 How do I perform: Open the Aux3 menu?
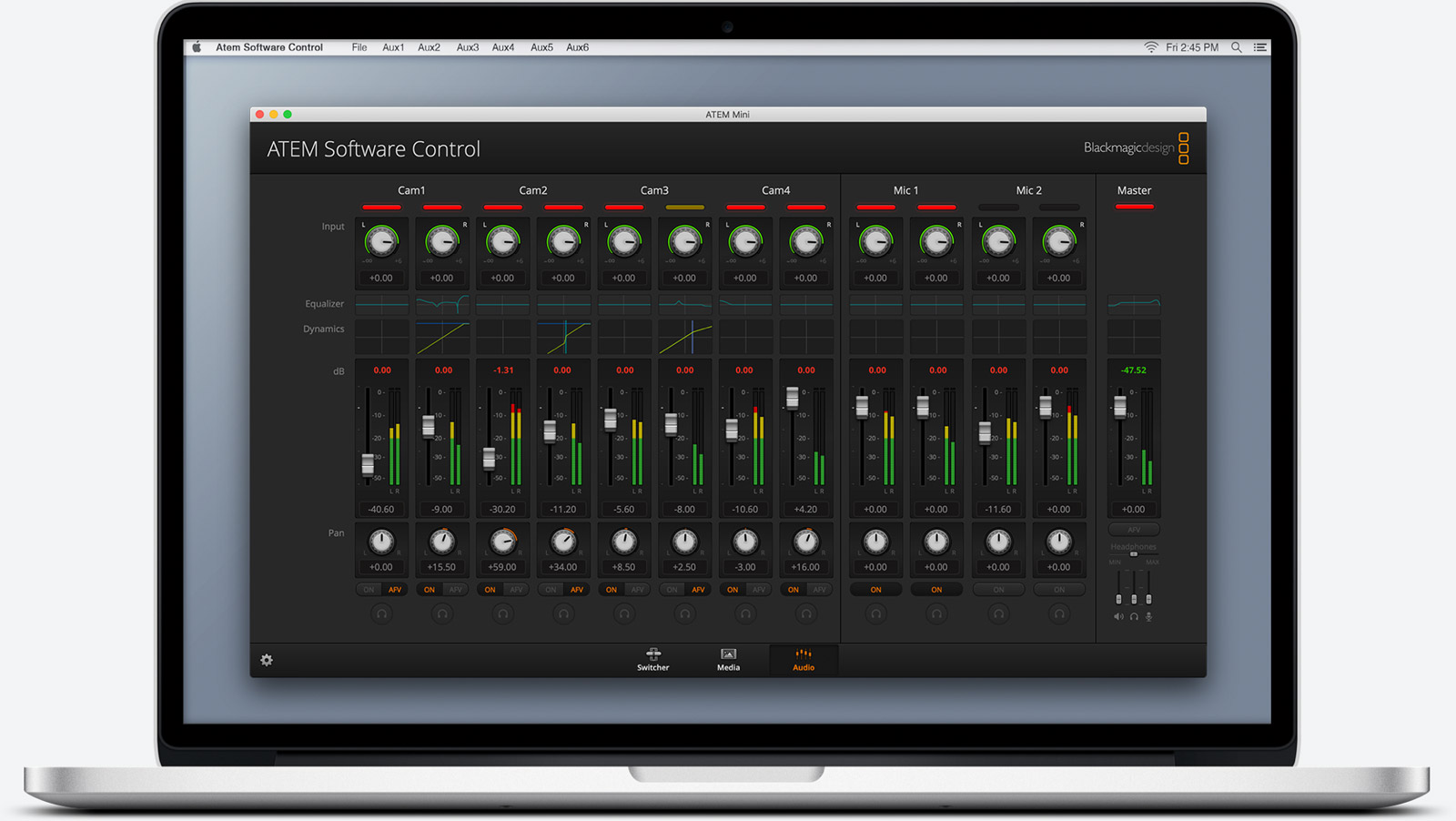tap(468, 47)
